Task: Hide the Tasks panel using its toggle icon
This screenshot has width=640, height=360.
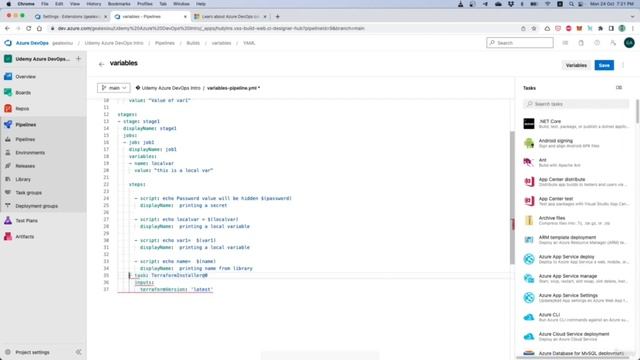Action: pos(619,88)
